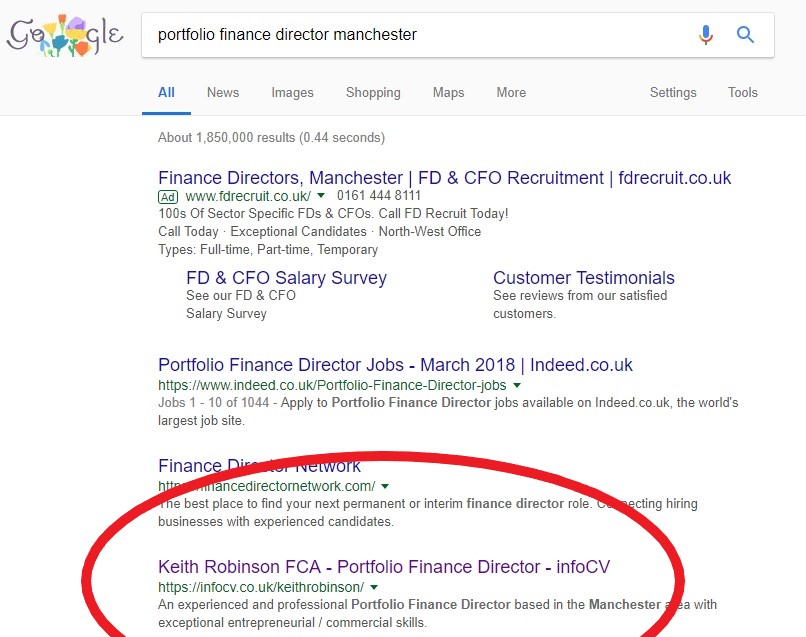Open the Maps tab
Screen dimensions: 806x637
(x=448, y=93)
